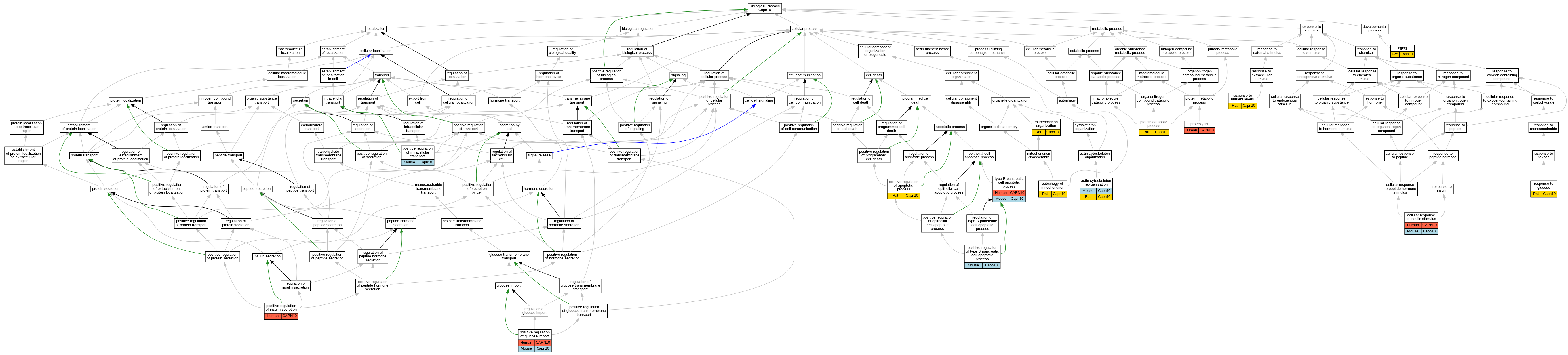Click the 'response to nutrient levels' label
1568x355 pixels.
[1242, 97]
